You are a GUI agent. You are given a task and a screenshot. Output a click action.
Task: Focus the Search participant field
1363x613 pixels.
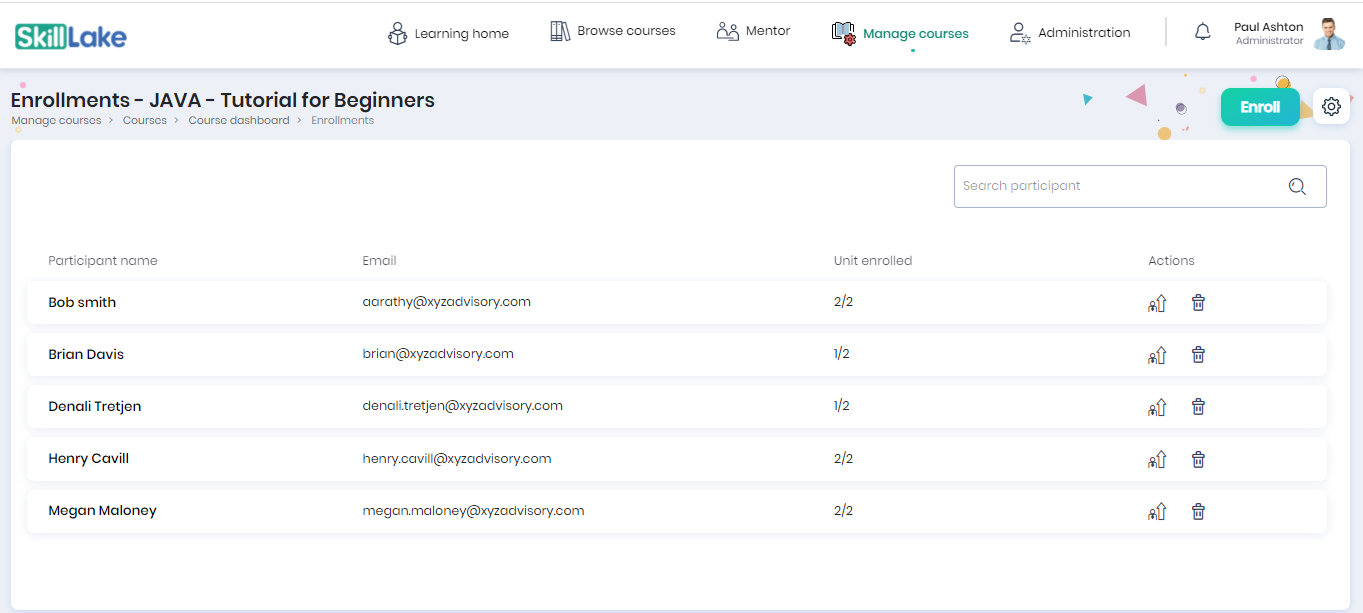(x=1140, y=186)
